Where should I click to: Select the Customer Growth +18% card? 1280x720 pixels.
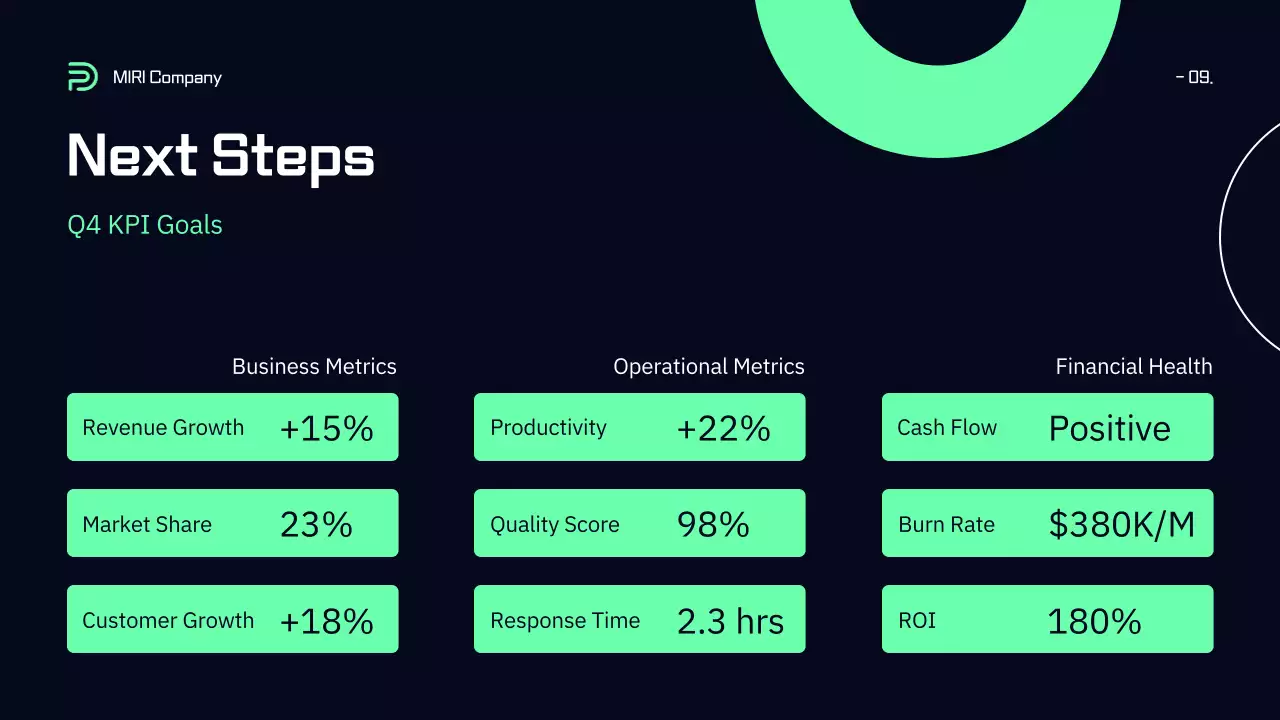[232, 619]
